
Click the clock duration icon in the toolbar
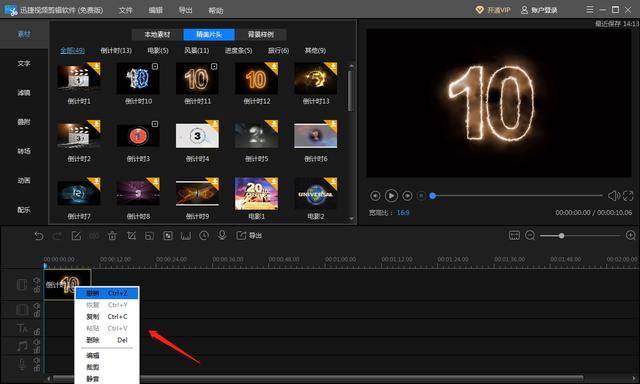click(x=204, y=235)
